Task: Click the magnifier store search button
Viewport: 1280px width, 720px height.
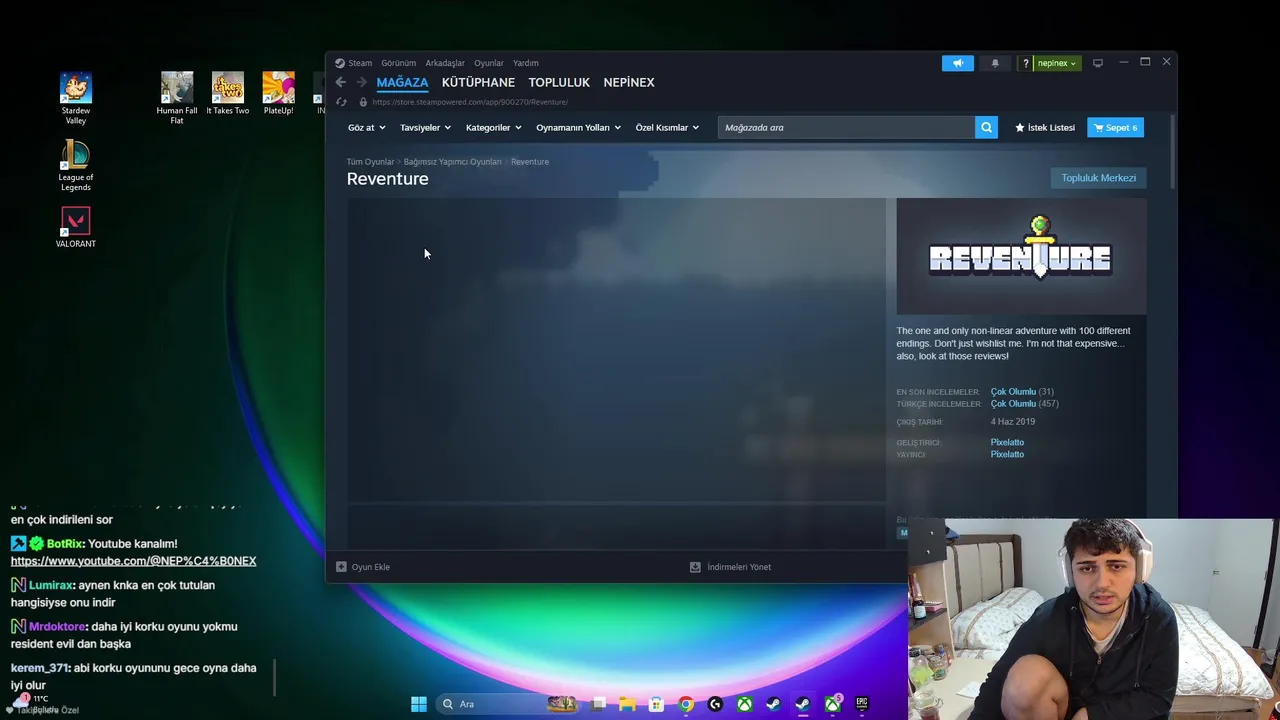Action: pos(986,127)
